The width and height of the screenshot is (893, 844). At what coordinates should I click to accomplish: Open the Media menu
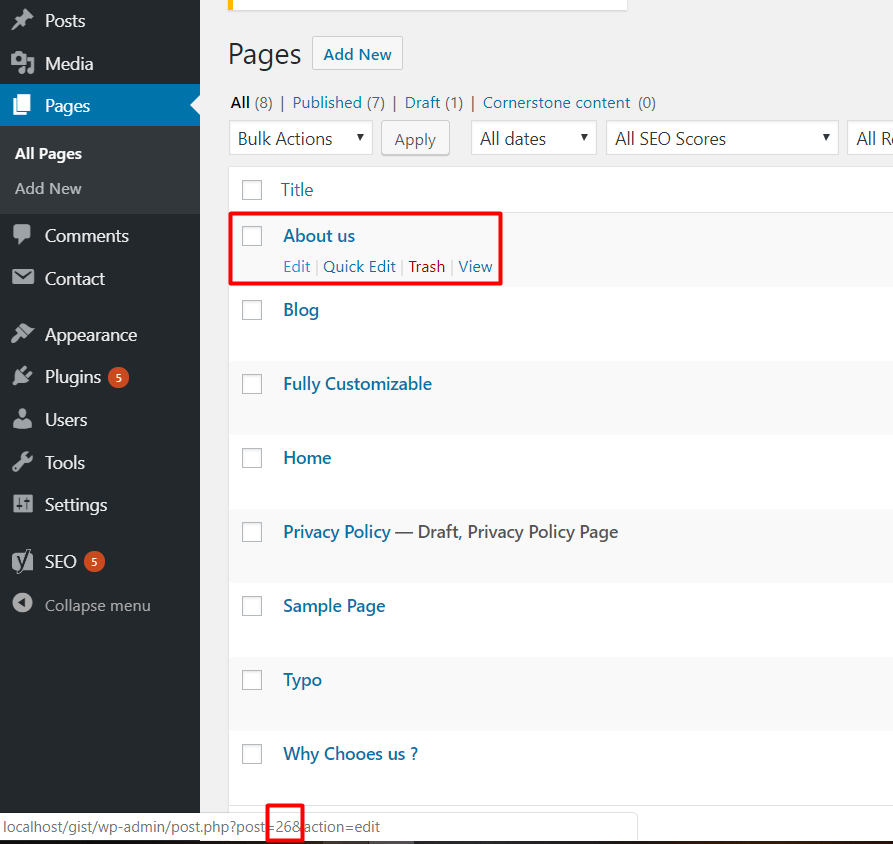pos(69,64)
